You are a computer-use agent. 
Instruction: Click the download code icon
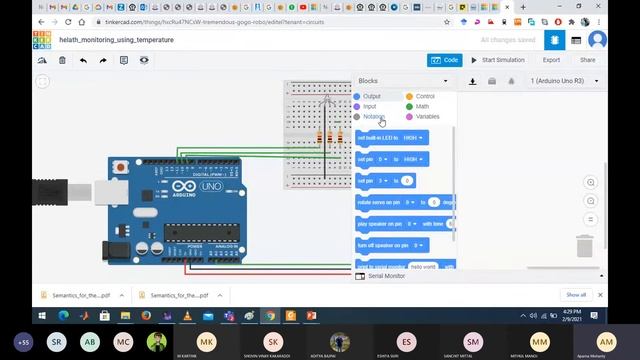click(472, 81)
